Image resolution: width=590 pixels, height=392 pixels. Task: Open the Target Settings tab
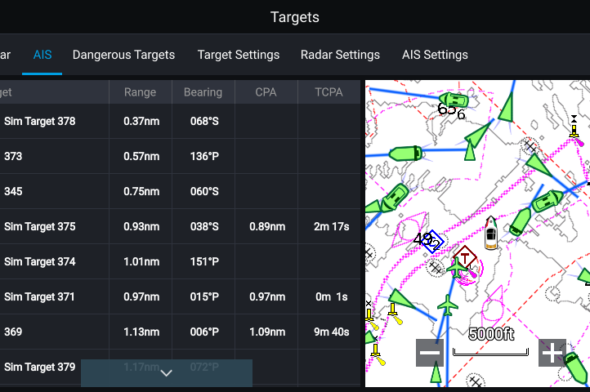[239, 55]
